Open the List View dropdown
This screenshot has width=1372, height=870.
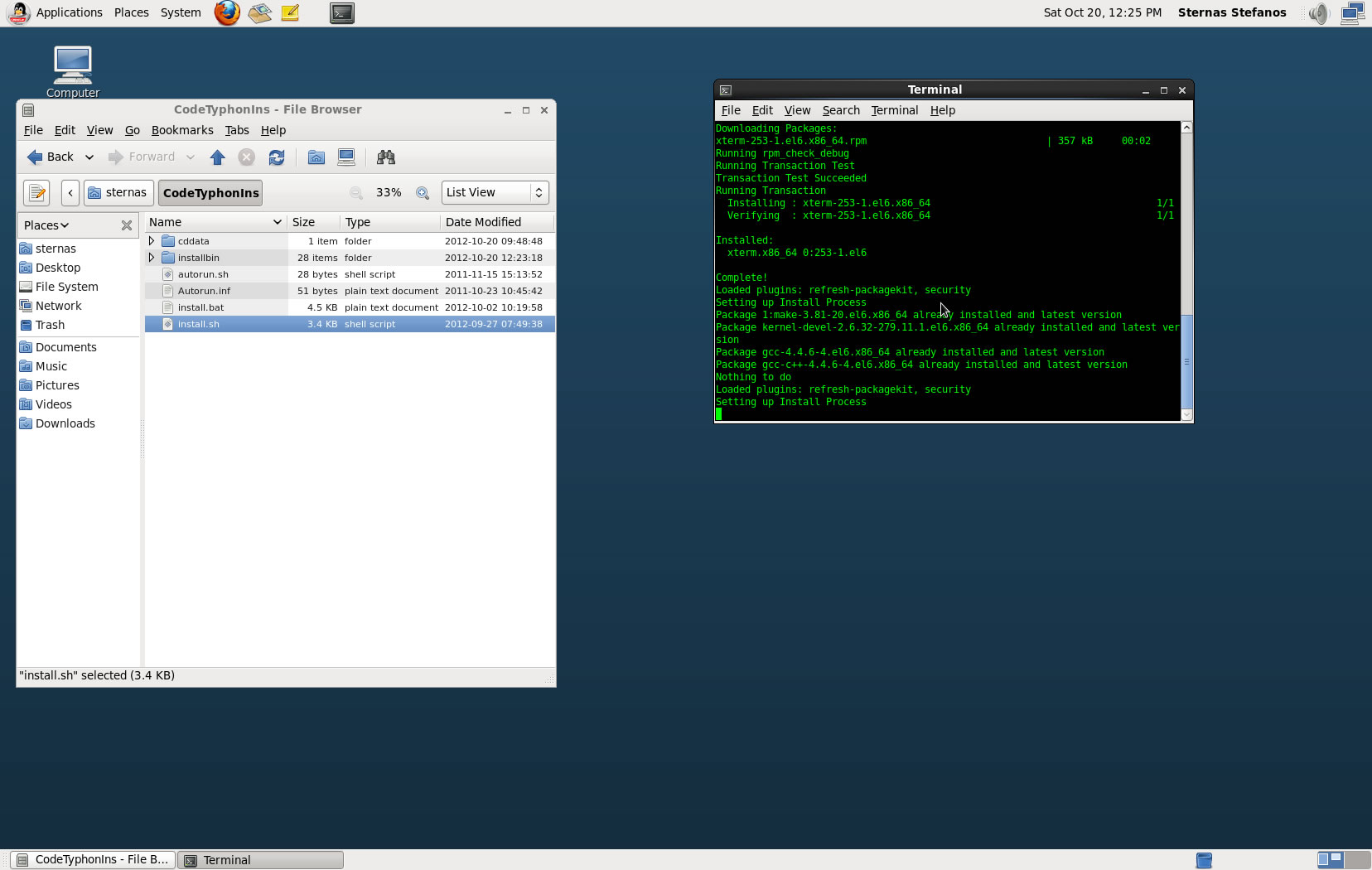click(x=495, y=193)
